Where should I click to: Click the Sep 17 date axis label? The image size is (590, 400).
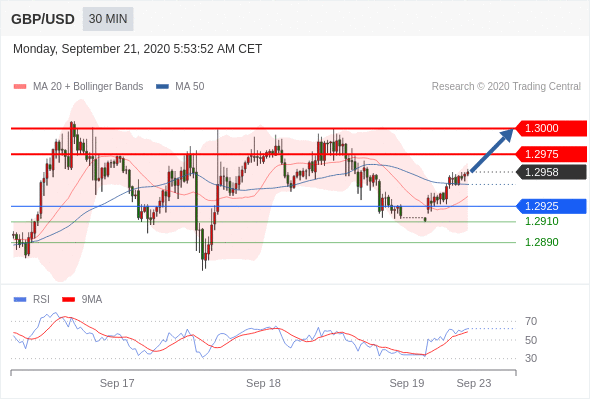click(117, 383)
